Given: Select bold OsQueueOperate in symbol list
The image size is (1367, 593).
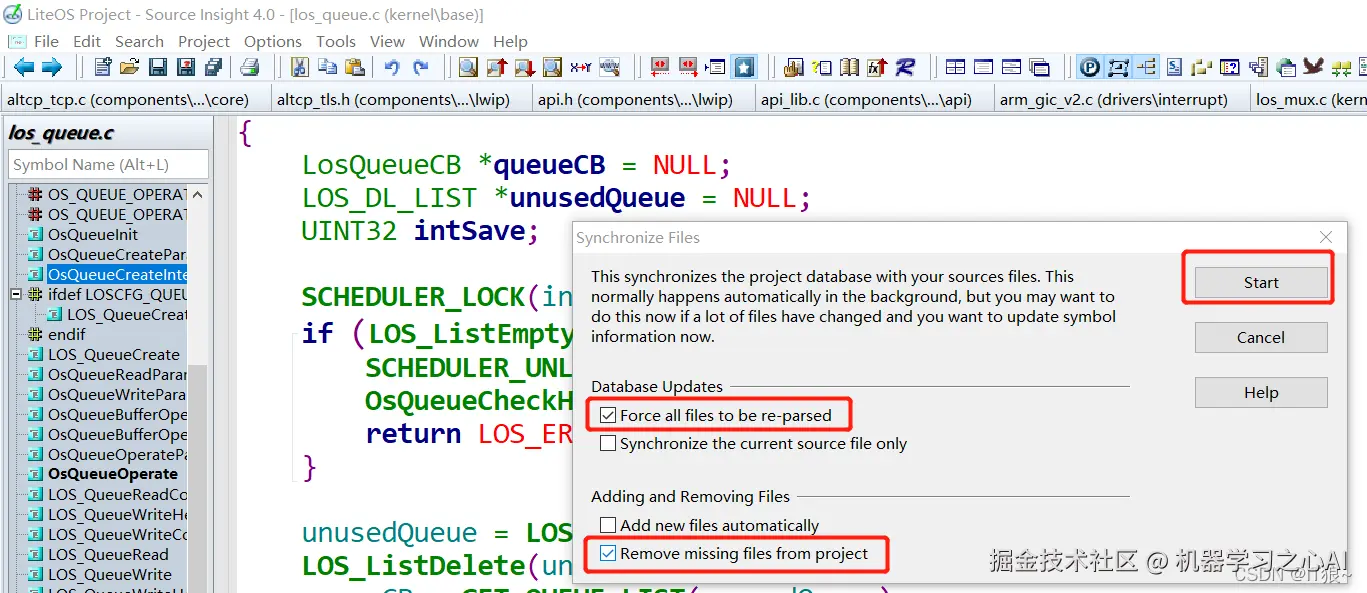Looking at the screenshot, I should [x=113, y=474].
